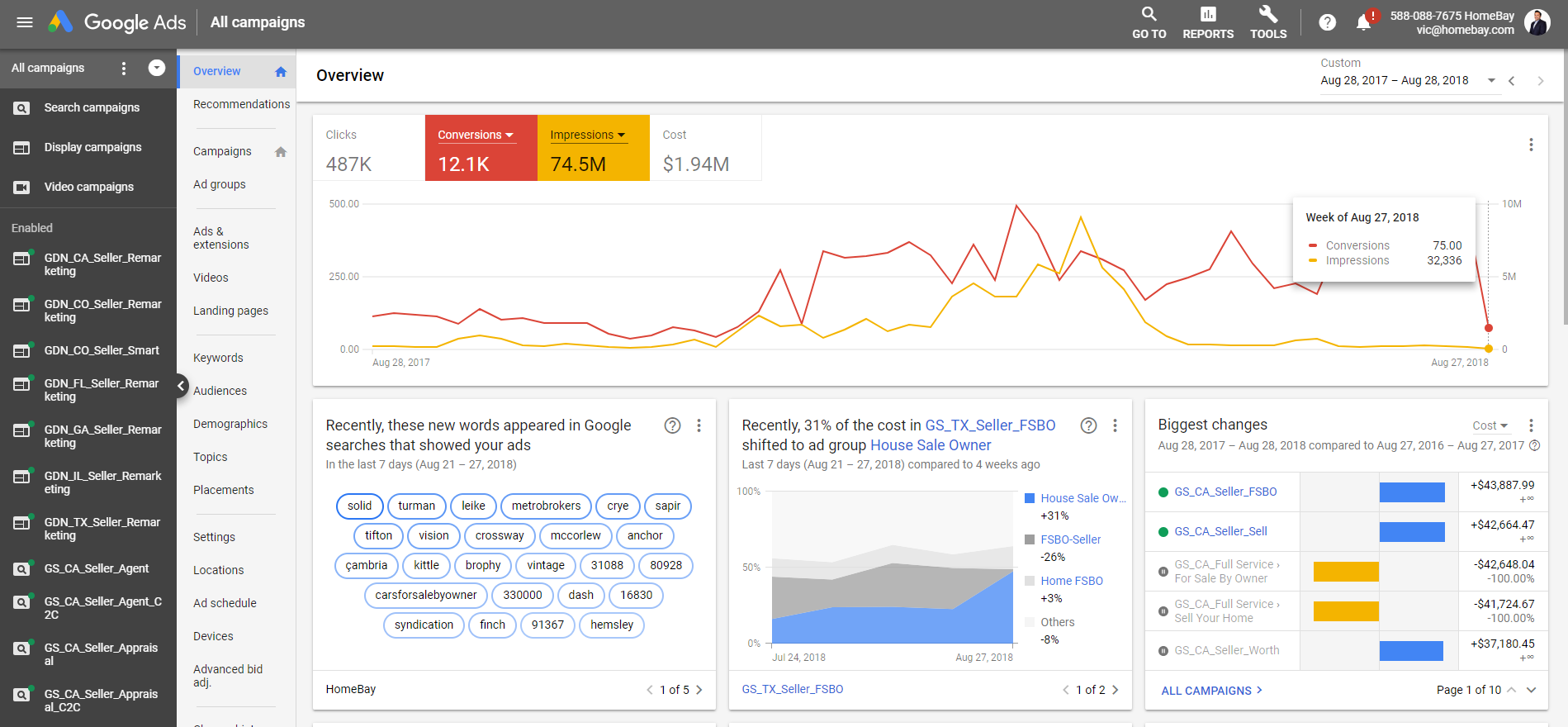Collapse the left navigation panel arrow
Screen dimensions: 1568x727
point(182,385)
